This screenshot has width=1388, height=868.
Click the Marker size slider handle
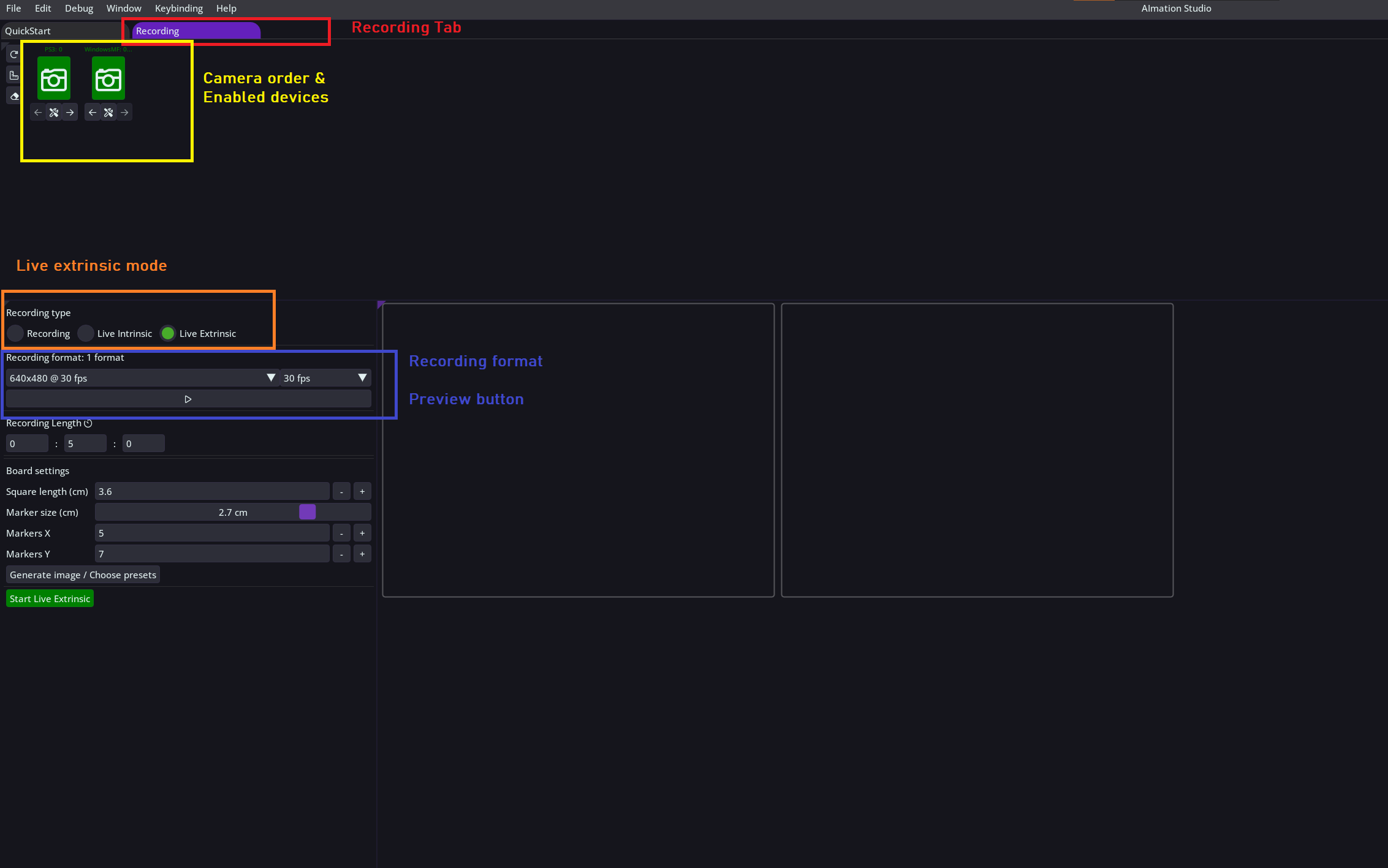click(307, 512)
